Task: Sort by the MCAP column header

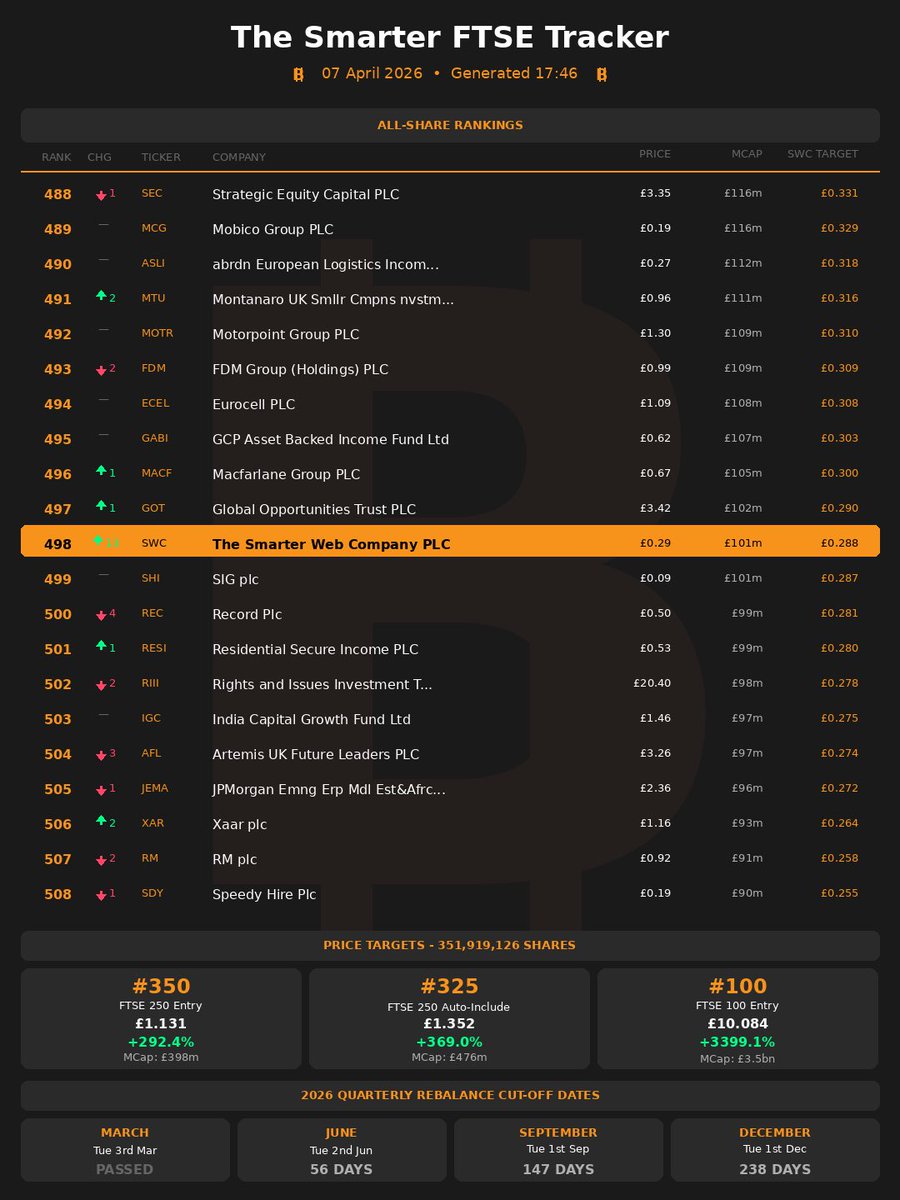Action: (746, 155)
